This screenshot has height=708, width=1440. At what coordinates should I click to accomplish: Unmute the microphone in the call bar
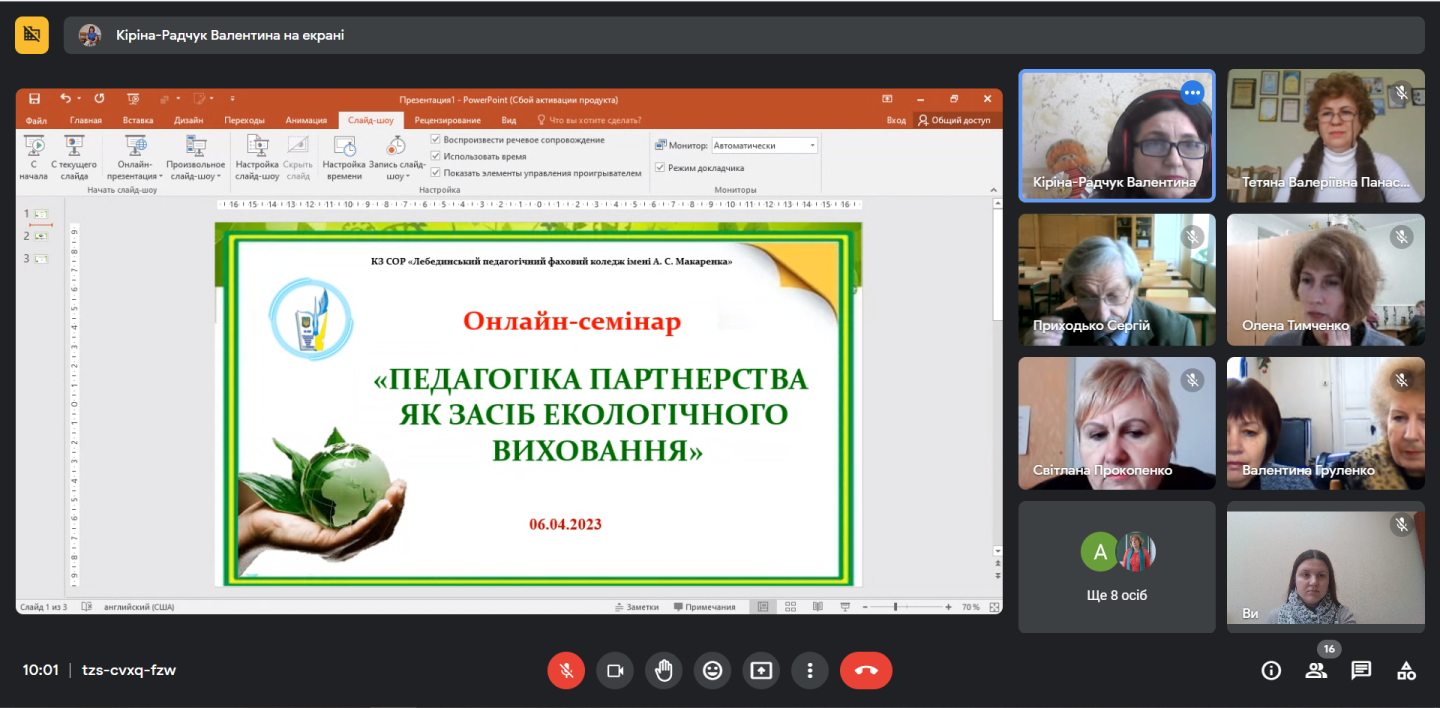tap(566, 670)
